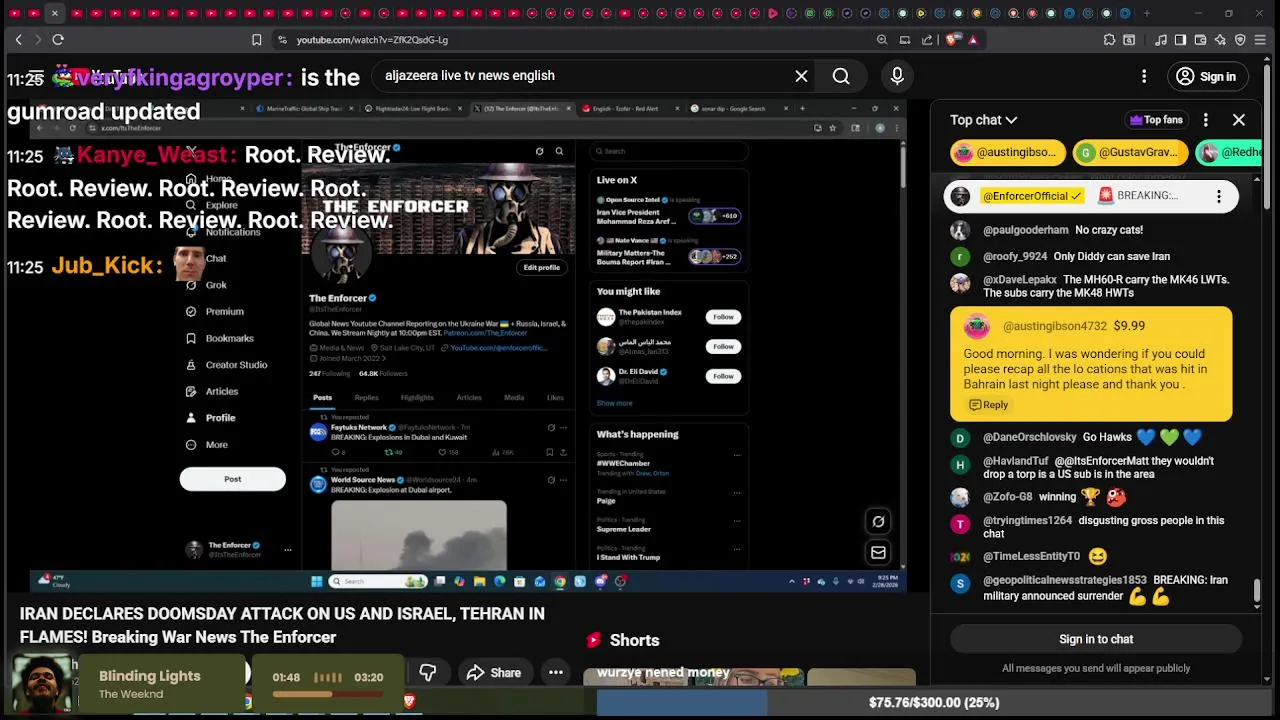Open the #WWEChamber trending topic
This screenshot has width=1280, height=720.
tap(623, 464)
